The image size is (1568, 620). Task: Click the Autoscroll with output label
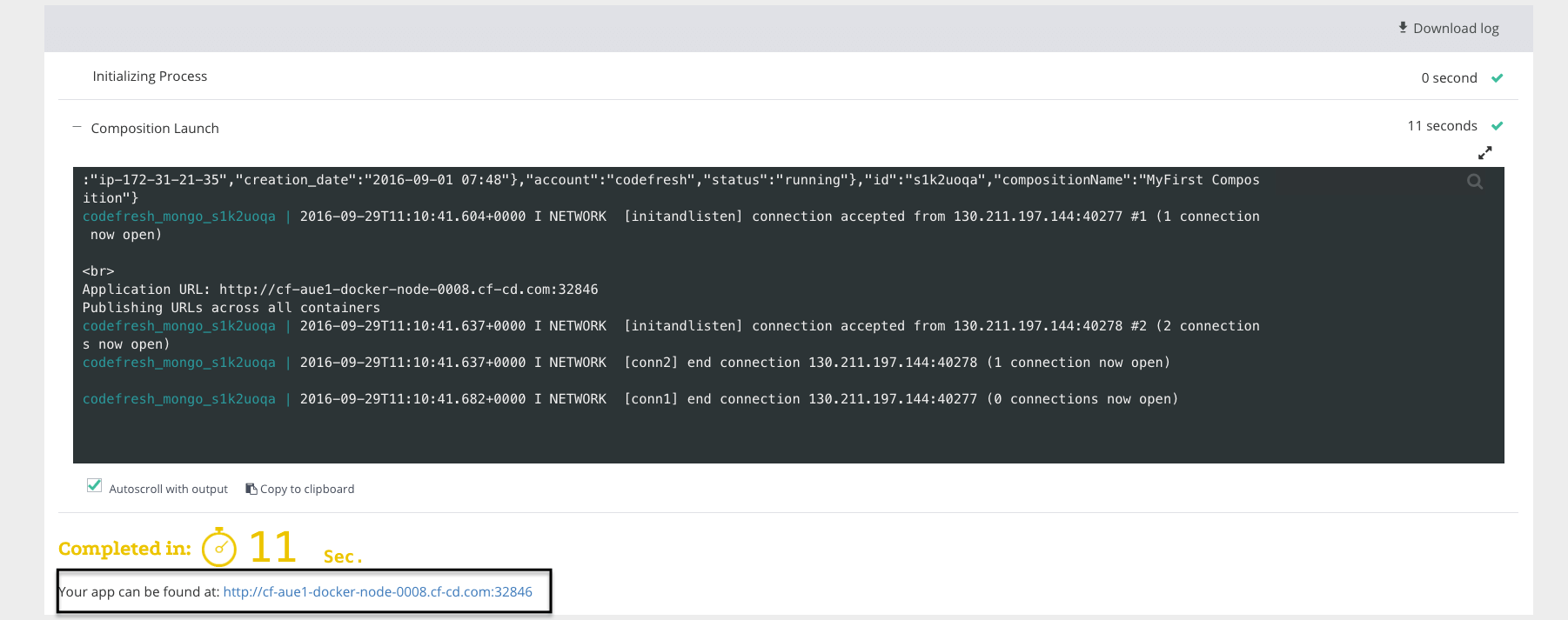coord(168,490)
